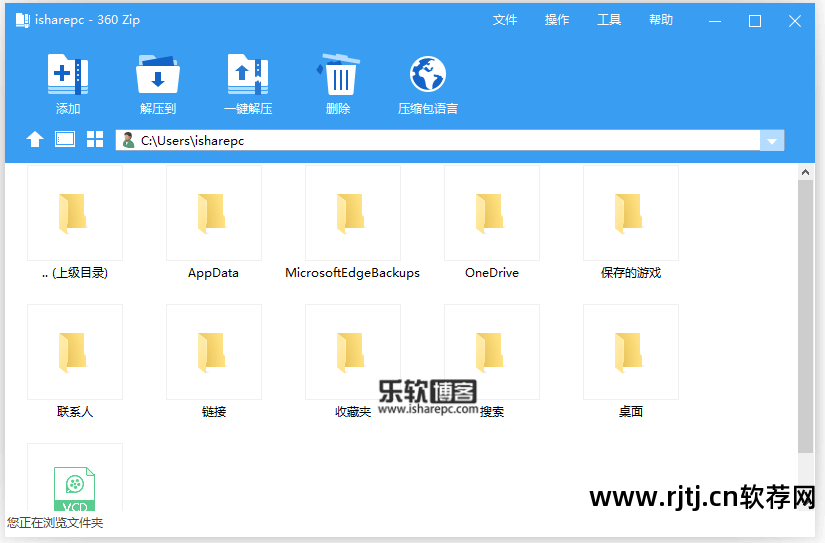Open the 操作 menu
The width and height of the screenshot is (825, 543).
557,20
